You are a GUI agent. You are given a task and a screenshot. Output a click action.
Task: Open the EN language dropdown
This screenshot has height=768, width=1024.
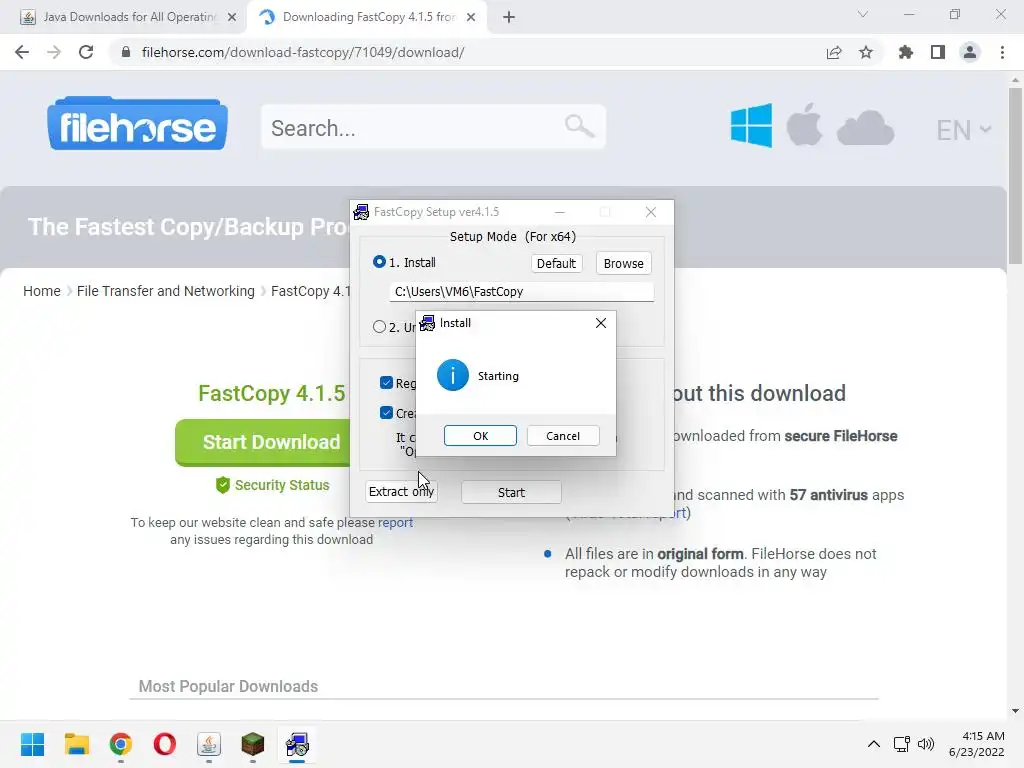coord(964,130)
